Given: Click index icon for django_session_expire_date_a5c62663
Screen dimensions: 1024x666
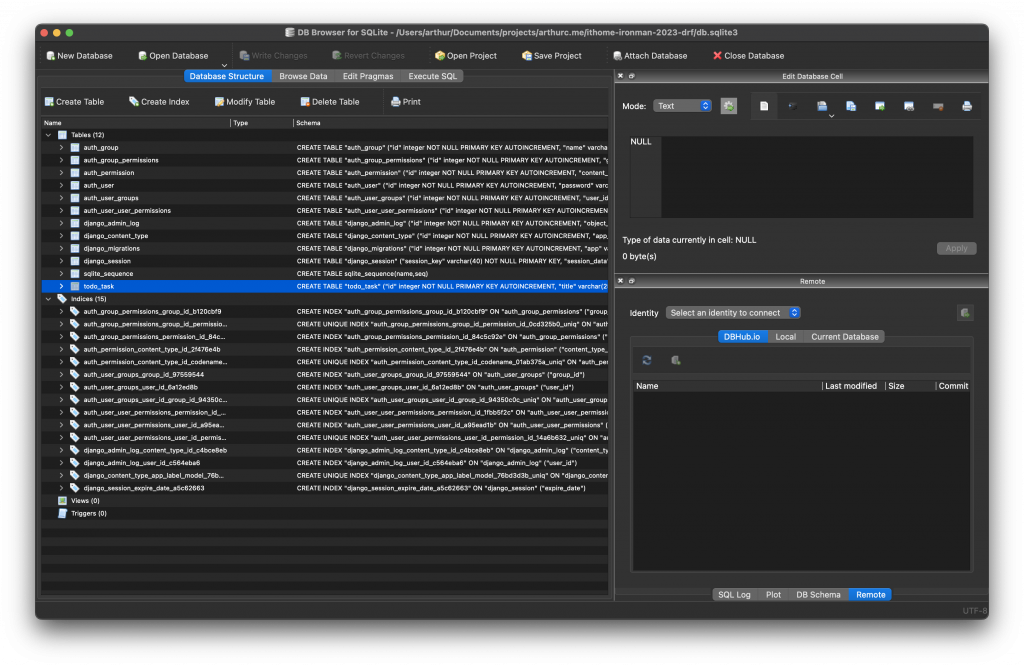Looking at the screenshot, I should 75,488.
